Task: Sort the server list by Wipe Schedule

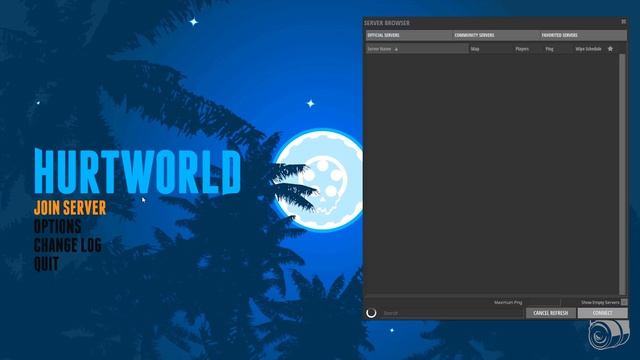Action: click(588, 49)
